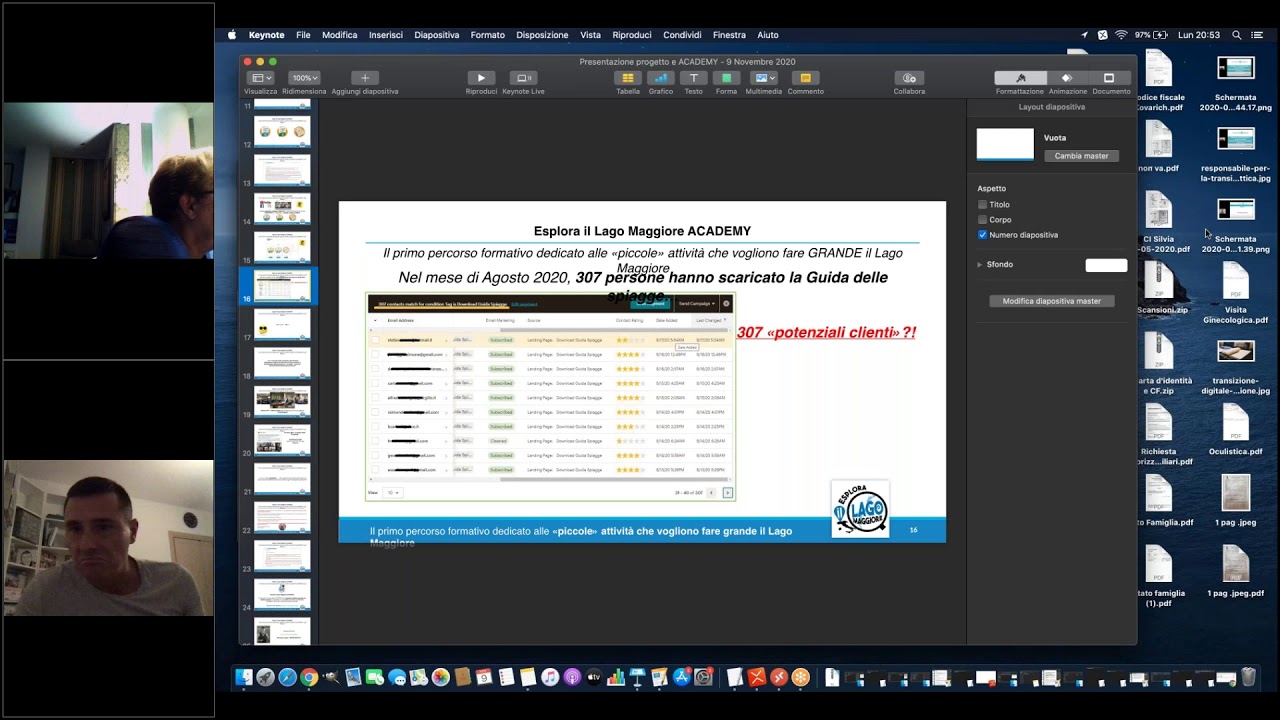Image resolution: width=1280 pixels, height=720 pixels.
Task: Insert a chart with the Grafico tool
Action: coord(661,78)
